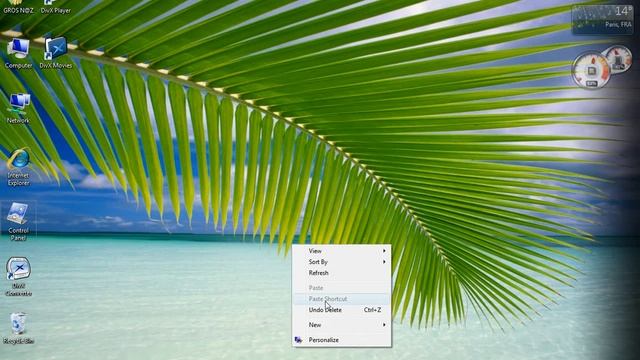
Task: Choose Undo Delete in the context menu
Action: click(342, 310)
